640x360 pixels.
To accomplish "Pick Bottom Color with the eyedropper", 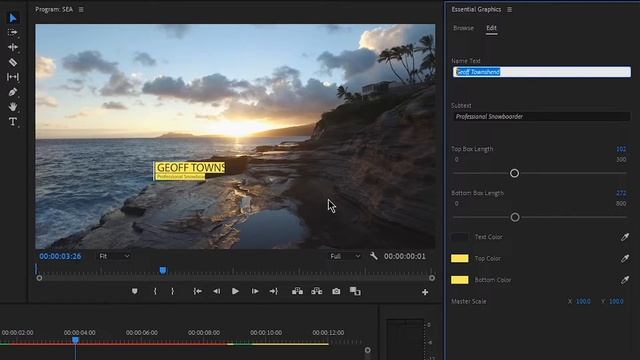I will pos(625,280).
